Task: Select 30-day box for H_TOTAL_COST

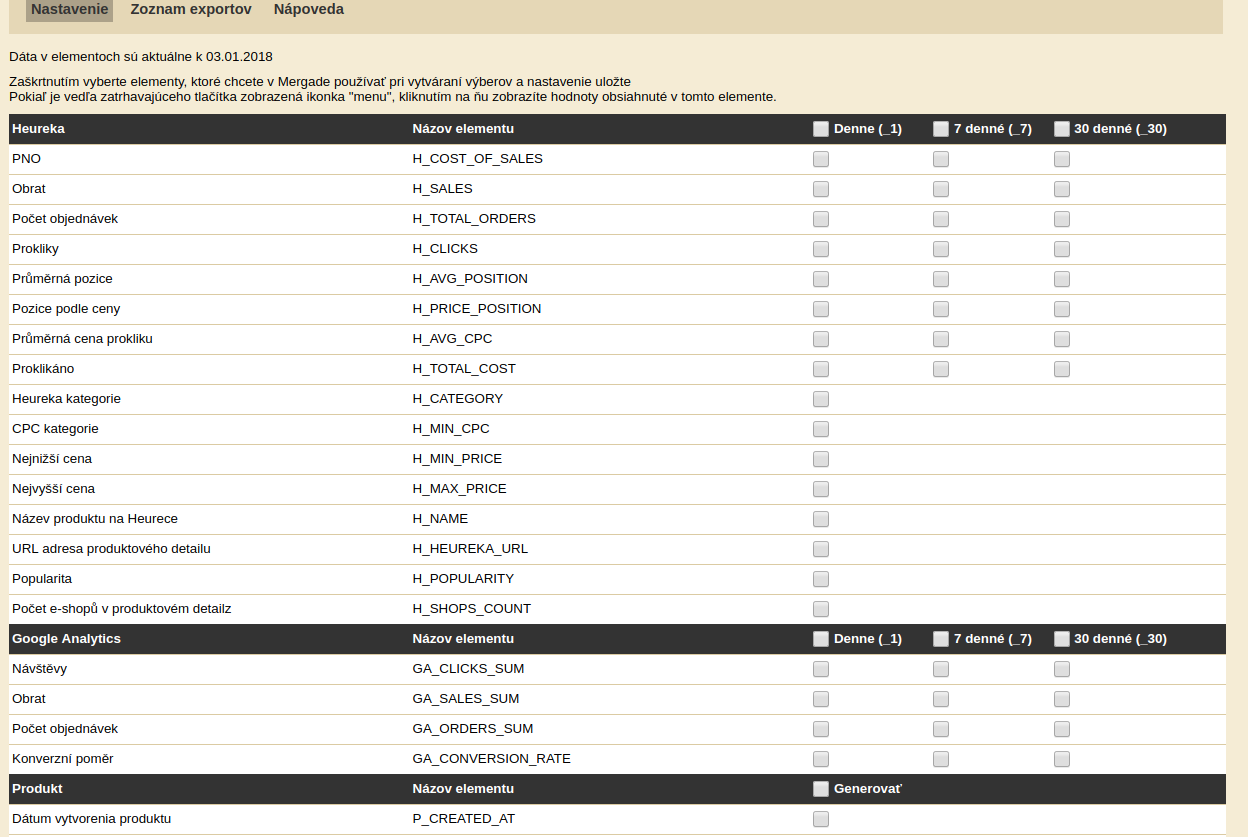Action: click(1062, 369)
